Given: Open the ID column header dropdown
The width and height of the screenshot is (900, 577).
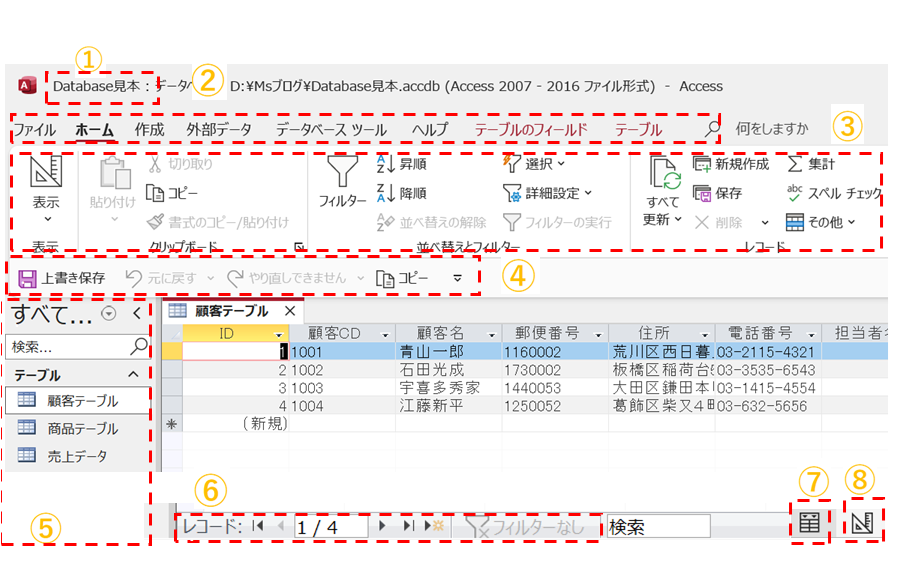Looking at the screenshot, I should (278, 333).
